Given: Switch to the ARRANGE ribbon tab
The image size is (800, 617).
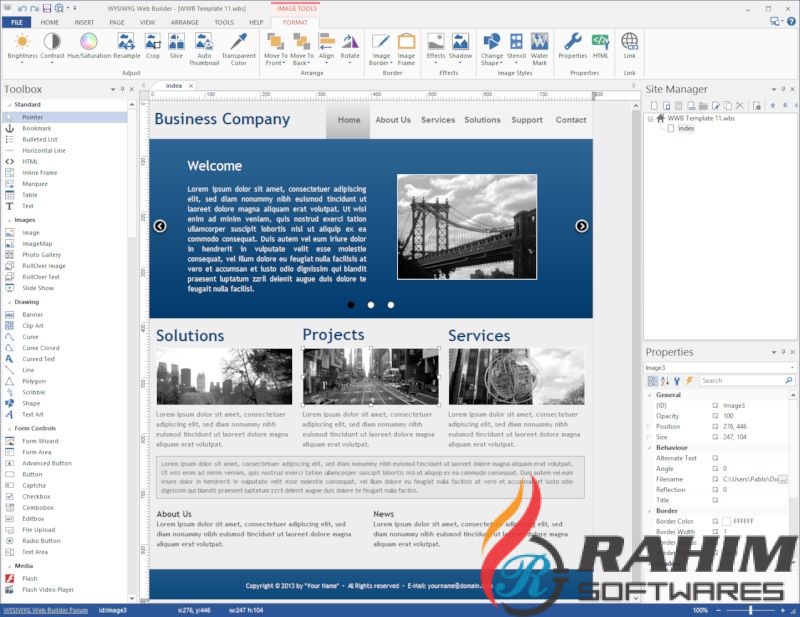Looking at the screenshot, I should point(185,22).
